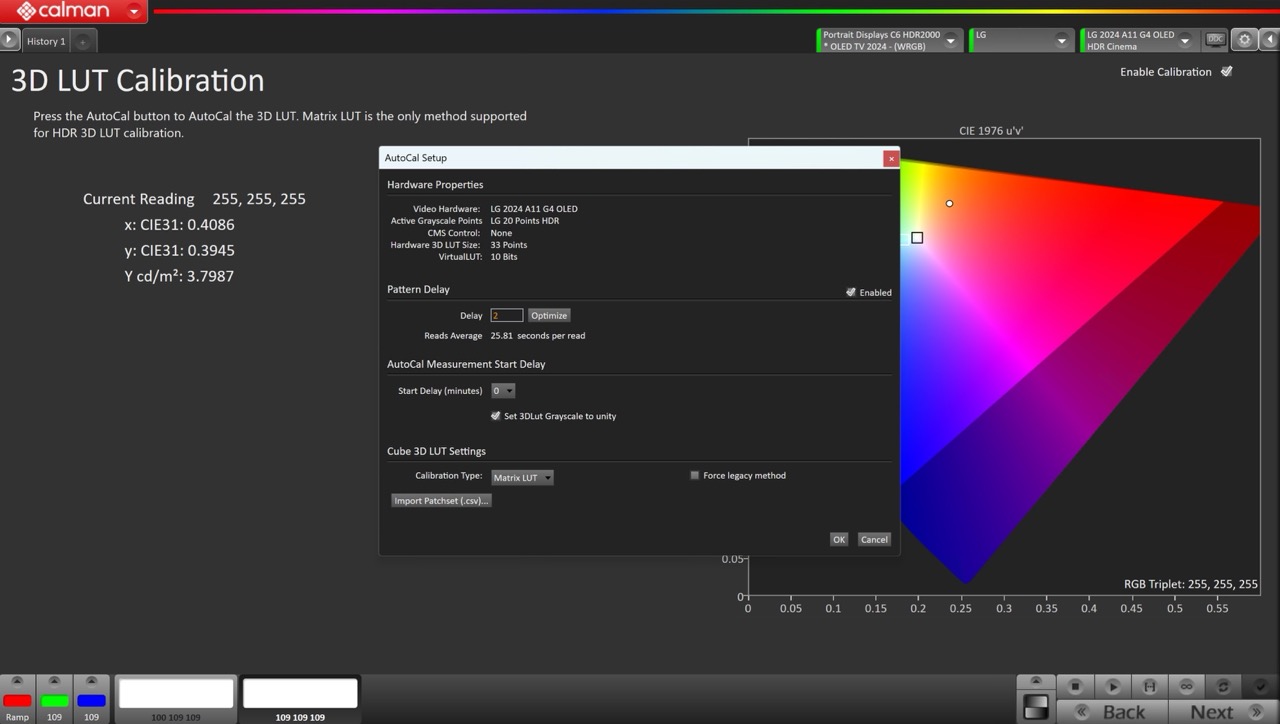Expand the left side panel arrow

click(x=9, y=40)
